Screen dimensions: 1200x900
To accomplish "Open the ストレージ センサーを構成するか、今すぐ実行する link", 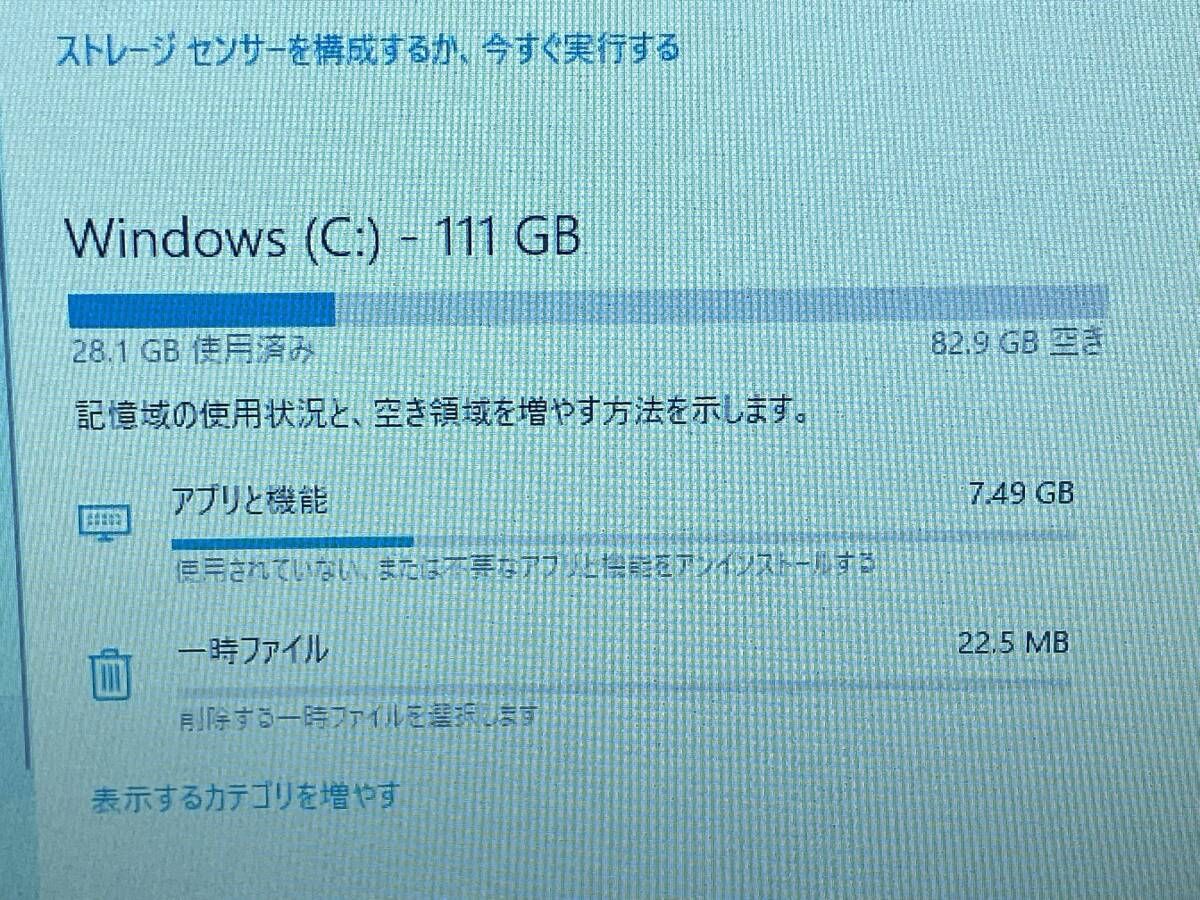I will coord(366,49).
